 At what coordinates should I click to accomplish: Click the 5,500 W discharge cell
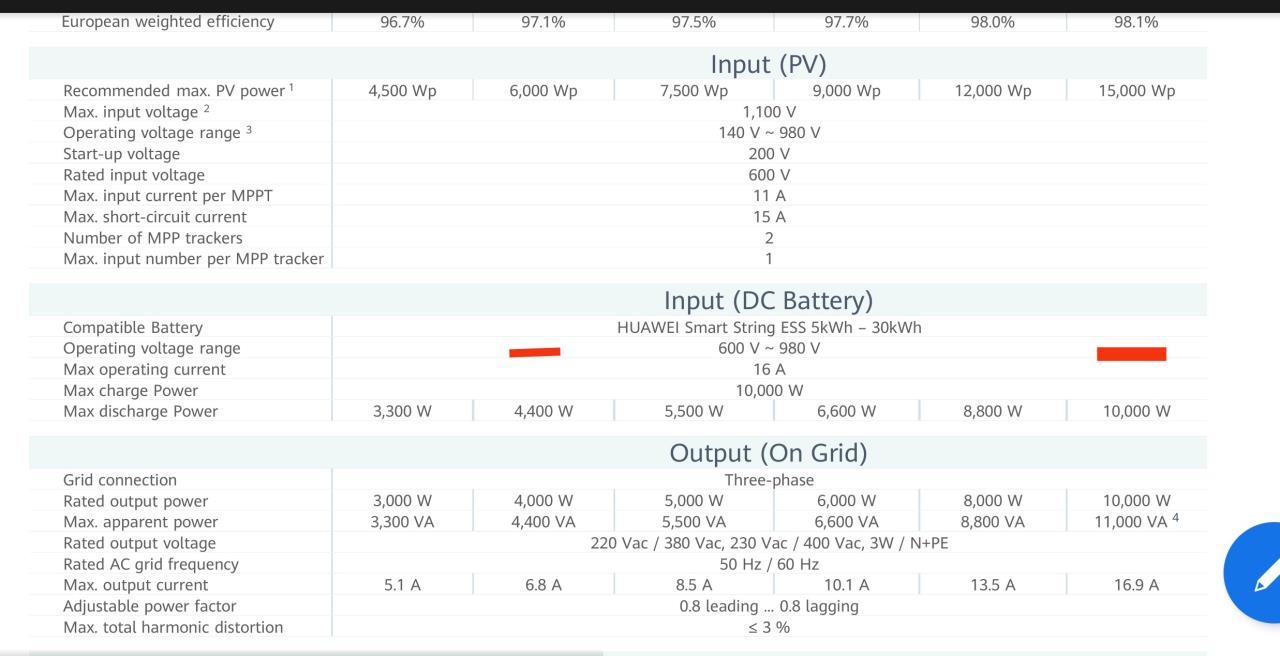click(693, 411)
